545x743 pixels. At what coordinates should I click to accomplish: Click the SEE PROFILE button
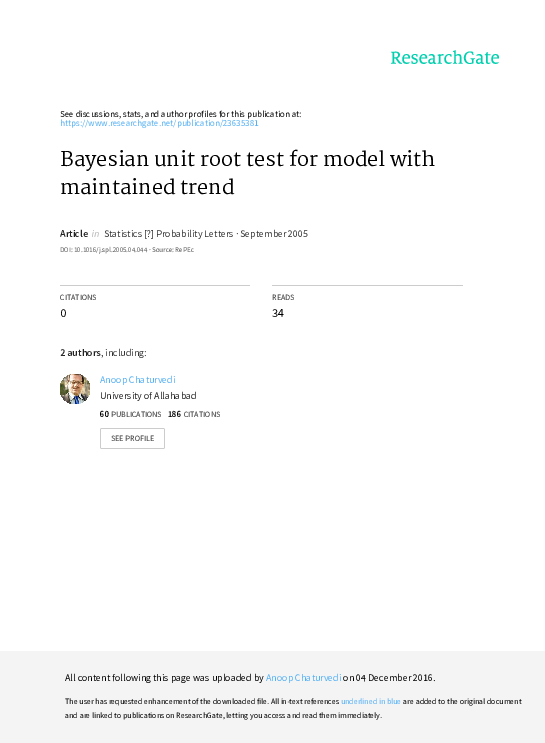point(132,438)
